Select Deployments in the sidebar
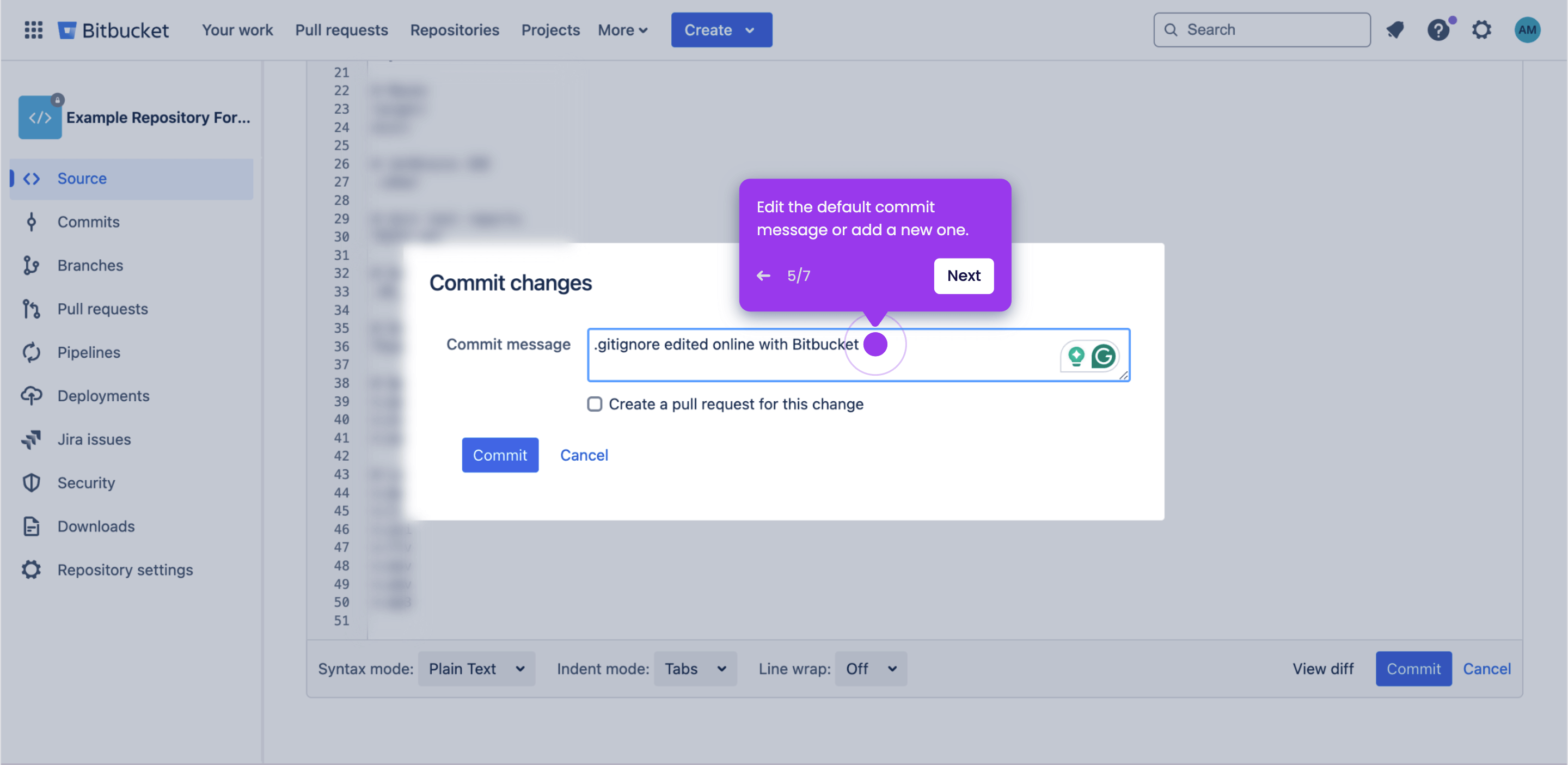Screen dimensions: 1568x765 pos(131,396)
